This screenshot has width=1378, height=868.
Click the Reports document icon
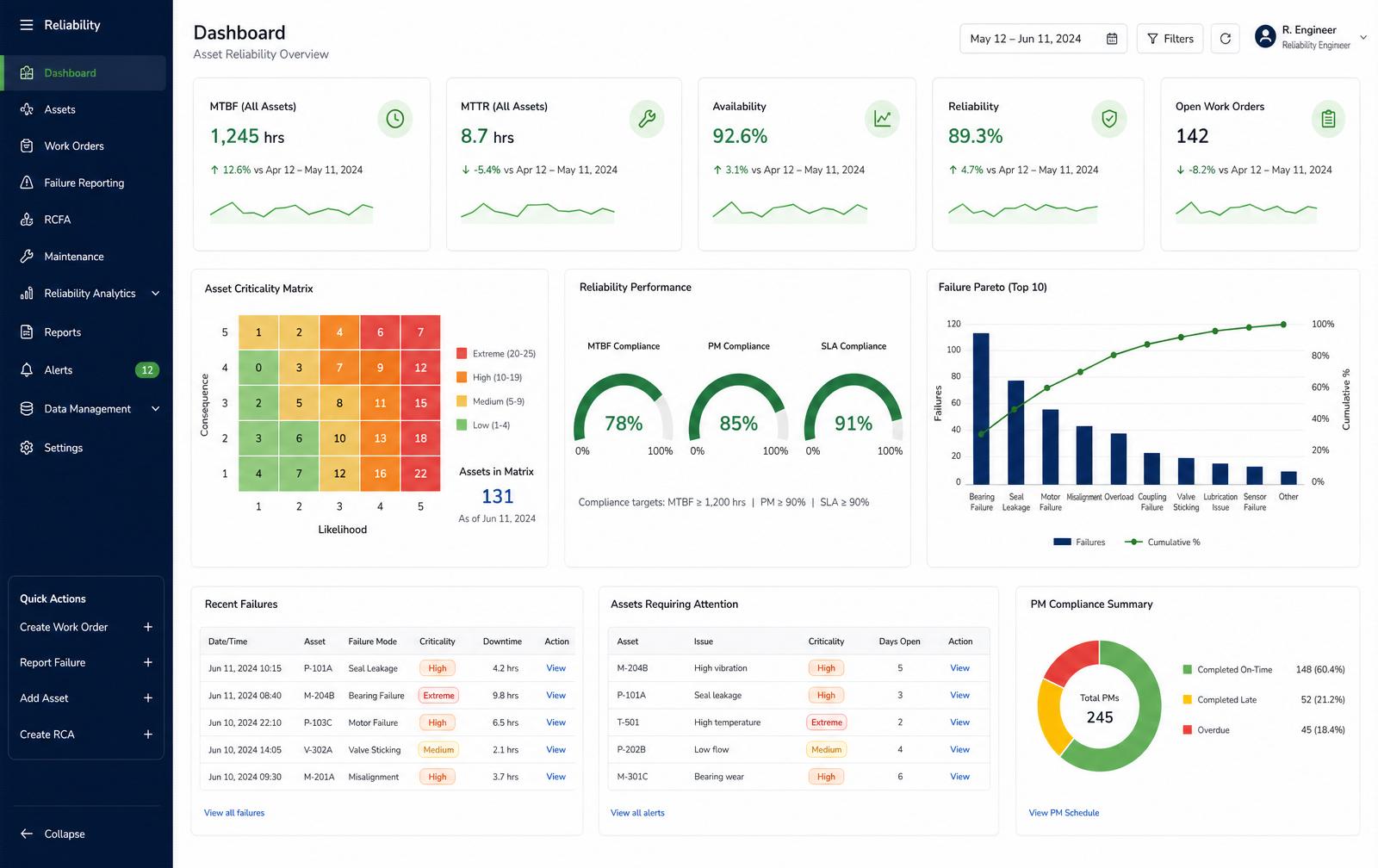[x=27, y=332]
